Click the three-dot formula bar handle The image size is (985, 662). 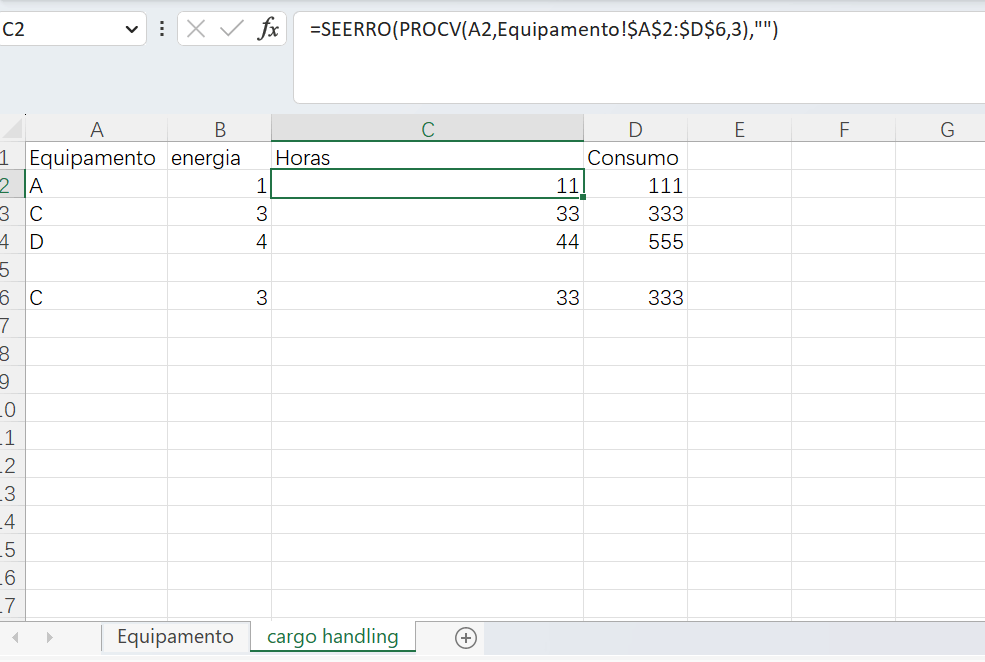(x=162, y=29)
